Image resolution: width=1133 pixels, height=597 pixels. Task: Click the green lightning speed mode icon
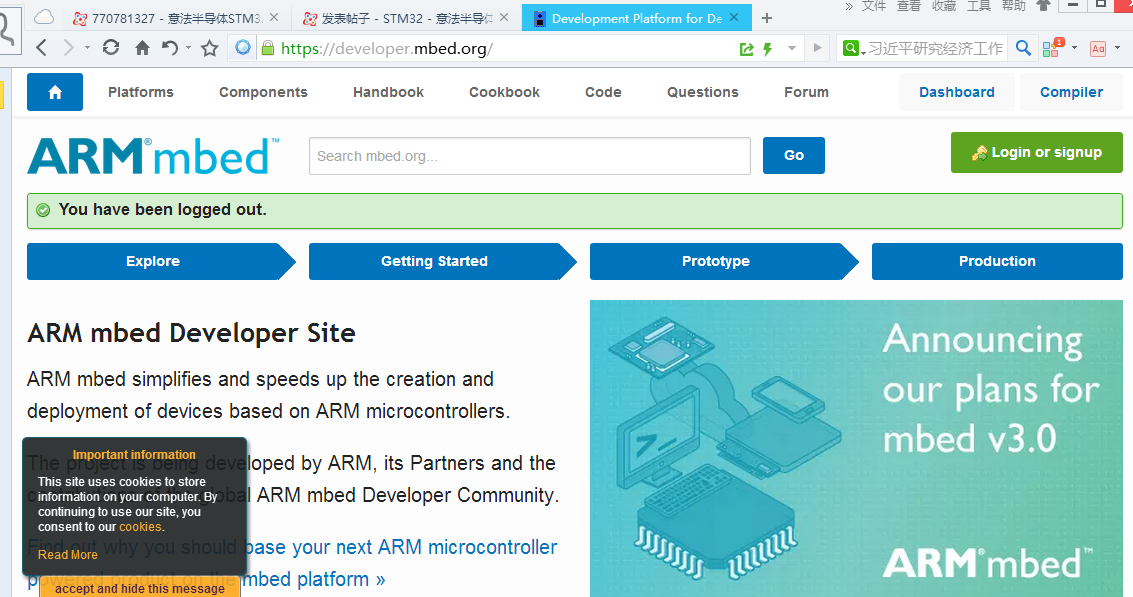[x=767, y=49]
